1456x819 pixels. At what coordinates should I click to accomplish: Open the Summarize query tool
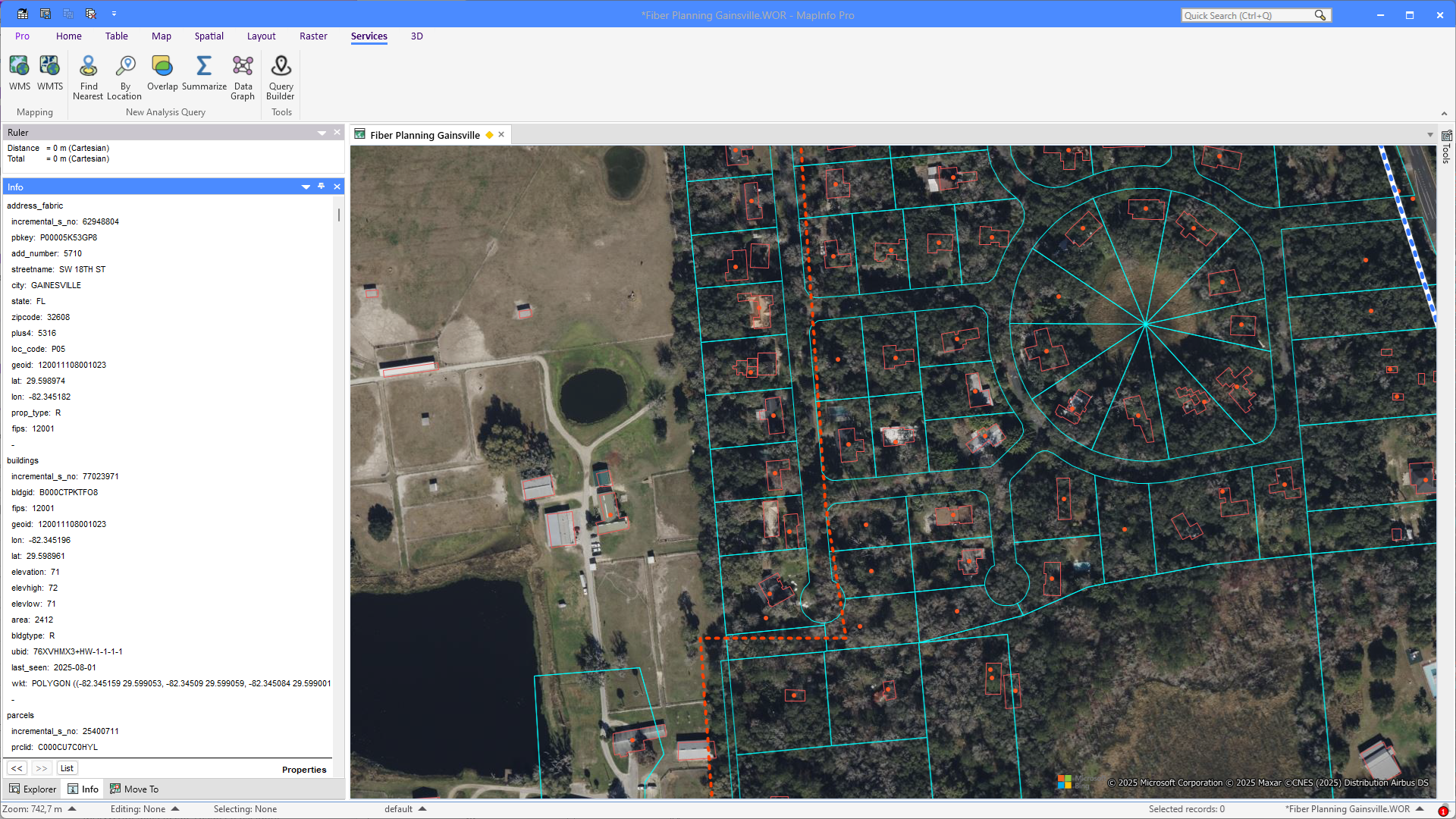(x=204, y=74)
